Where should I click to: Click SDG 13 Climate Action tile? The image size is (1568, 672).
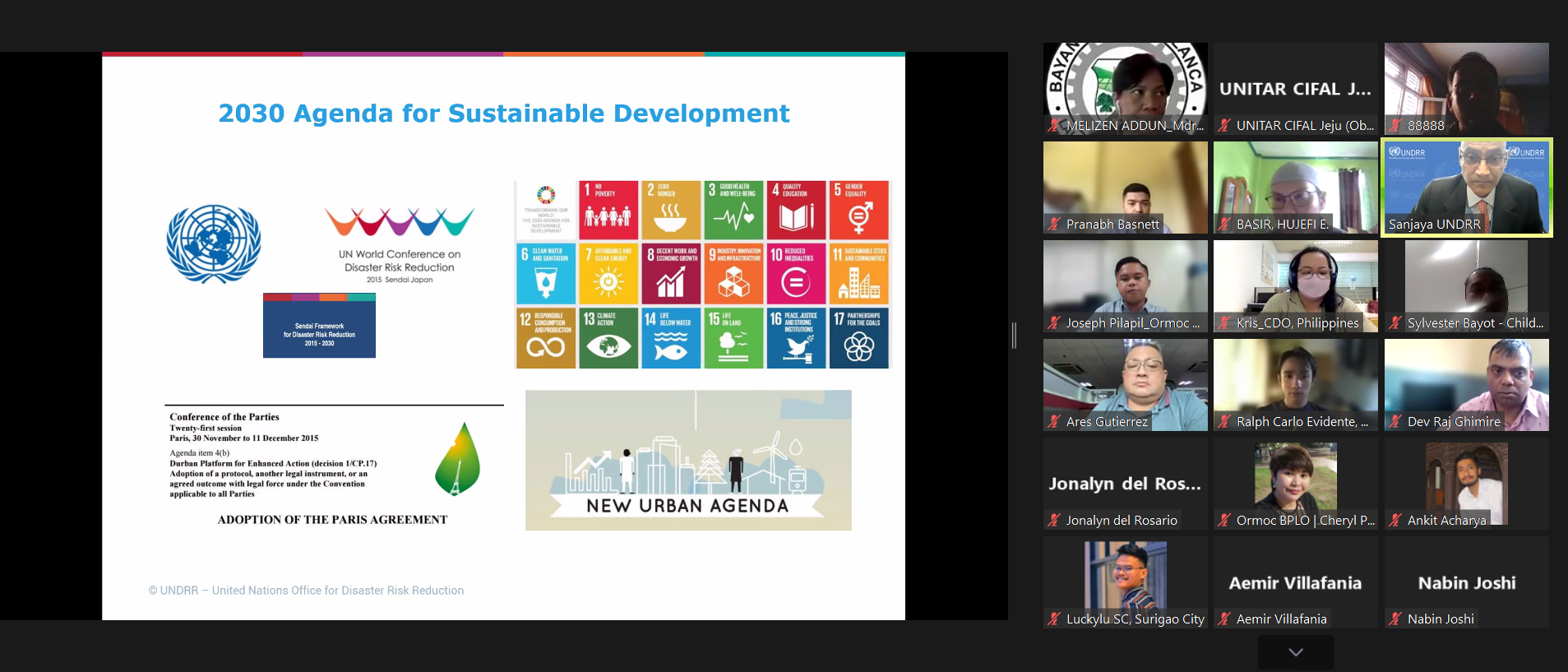pos(608,338)
